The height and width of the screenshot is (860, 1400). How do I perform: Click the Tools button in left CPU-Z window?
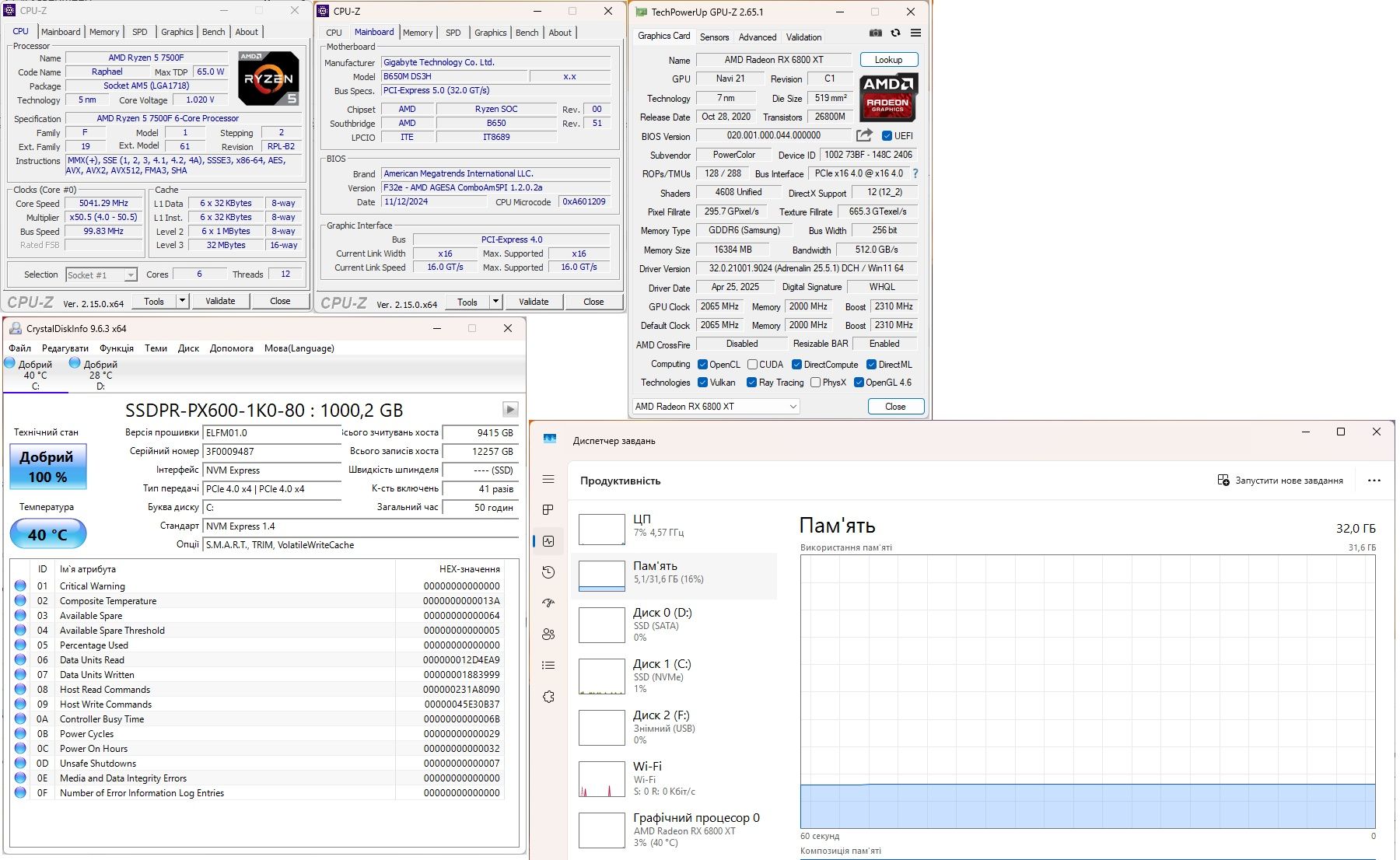click(x=154, y=301)
